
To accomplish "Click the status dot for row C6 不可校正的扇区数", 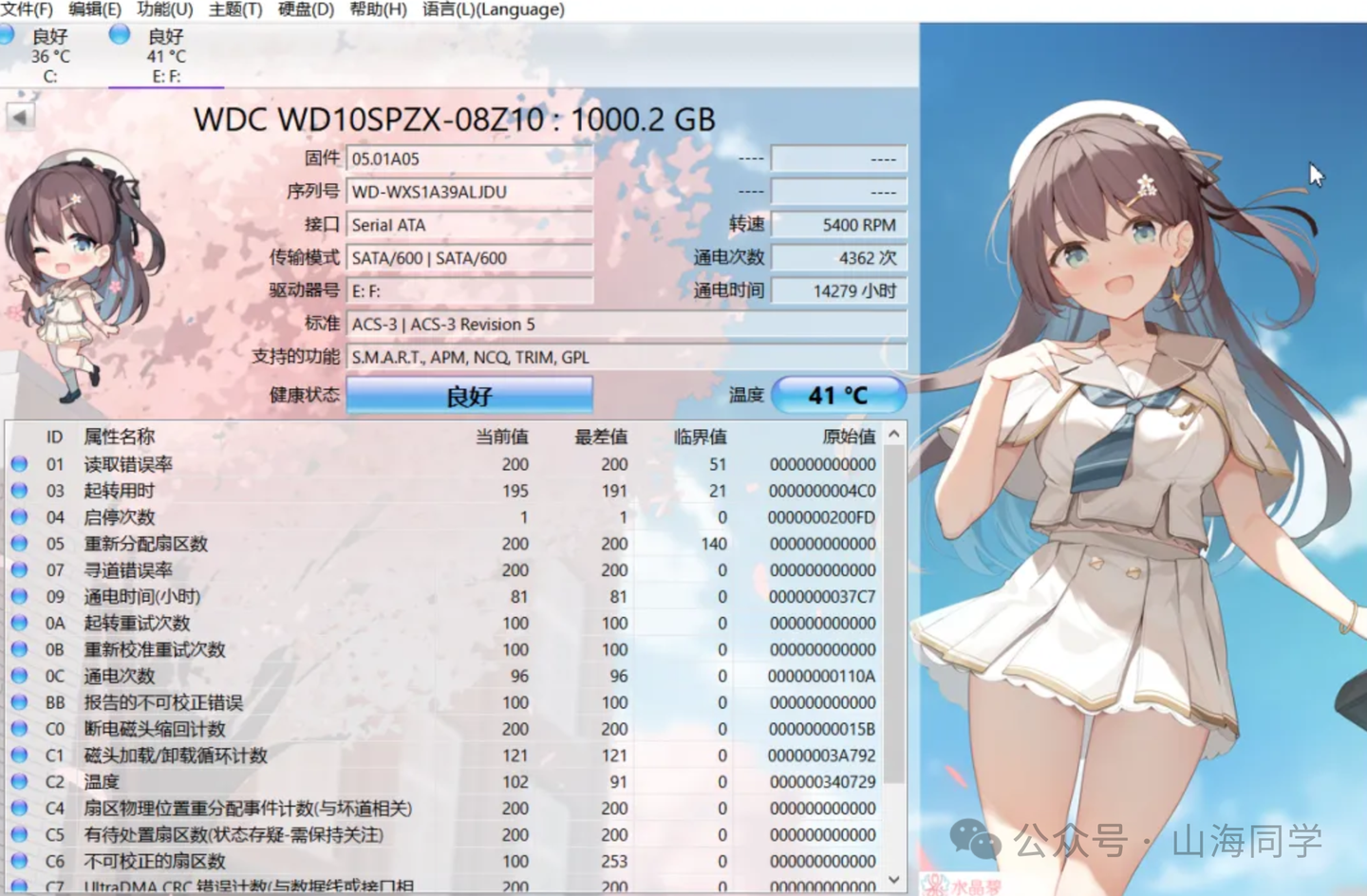I will tap(19, 861).
